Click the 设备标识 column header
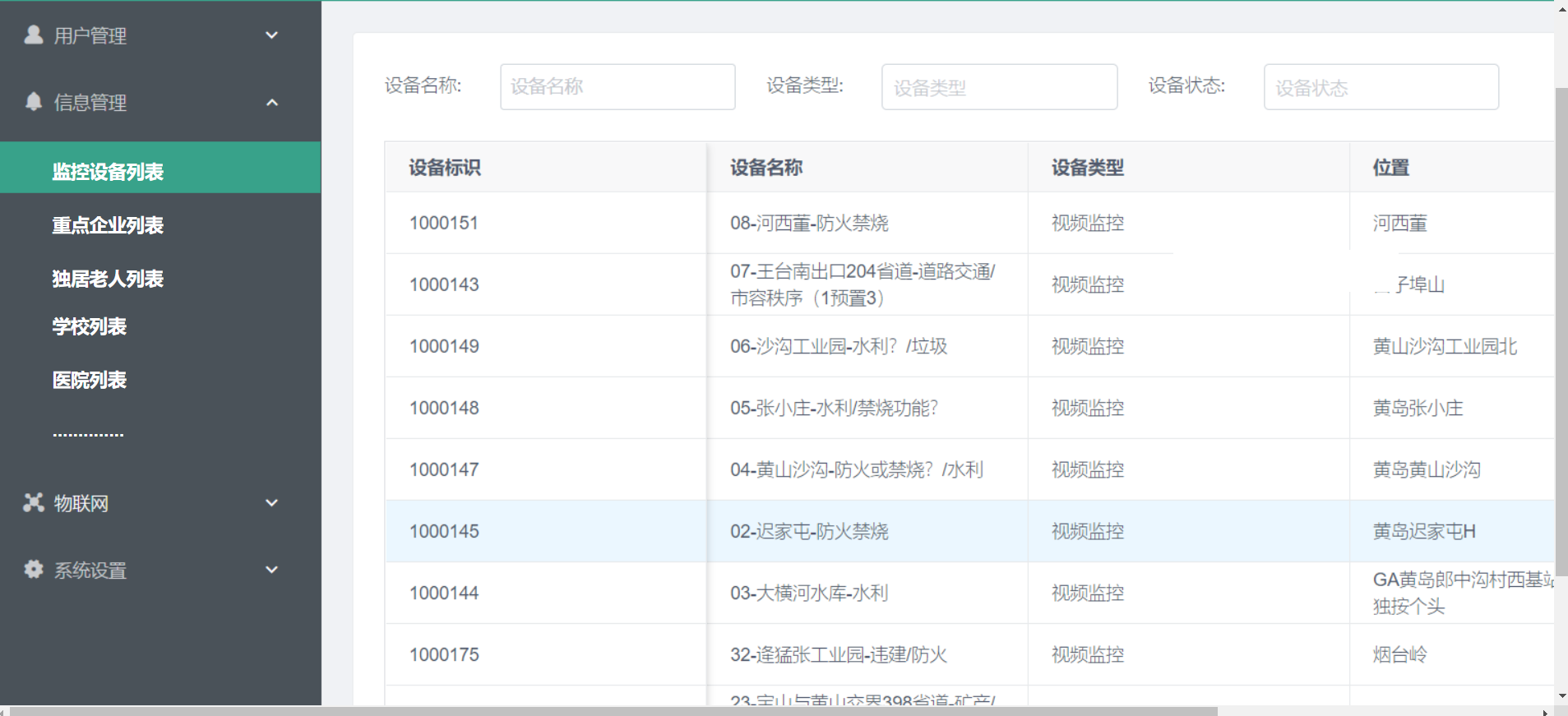This screenshot has width=1568, height=716. (x=445, y=168)
